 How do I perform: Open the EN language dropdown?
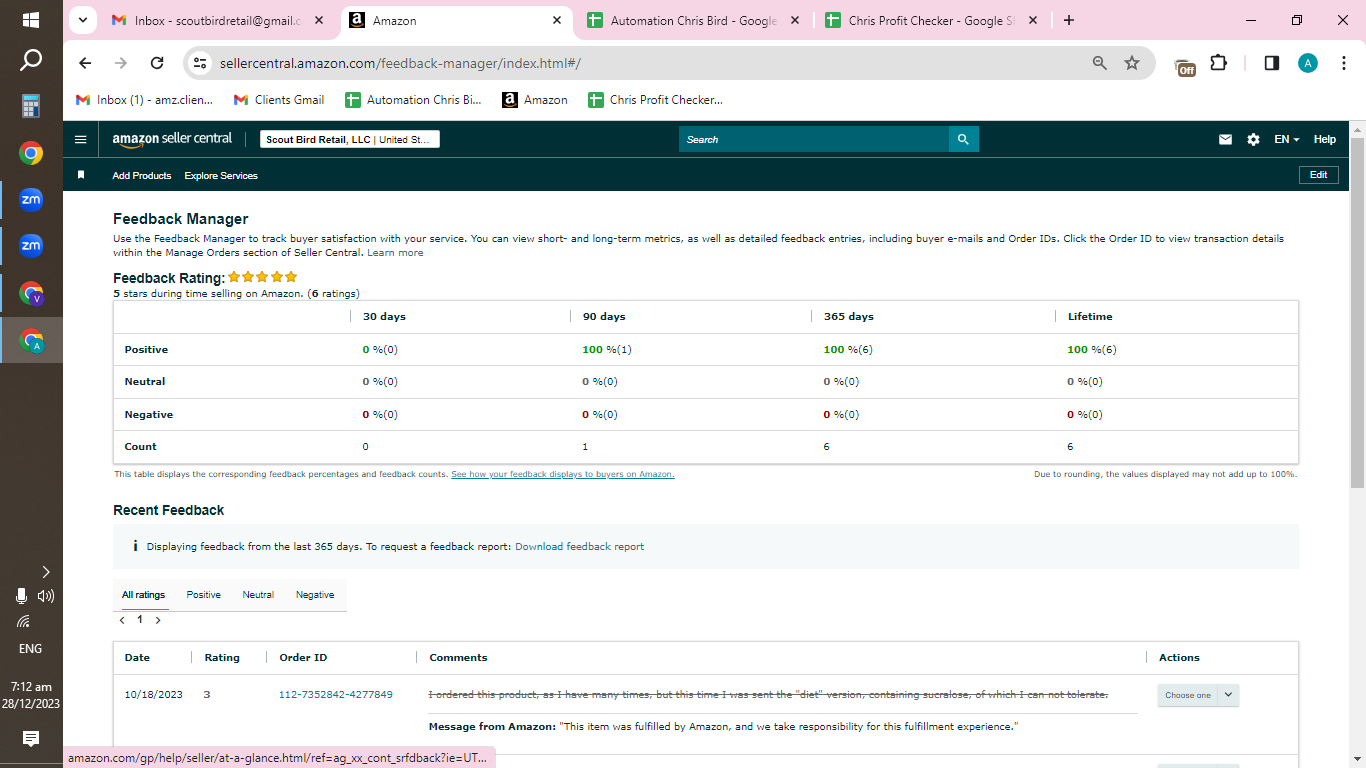[1287, 140]
